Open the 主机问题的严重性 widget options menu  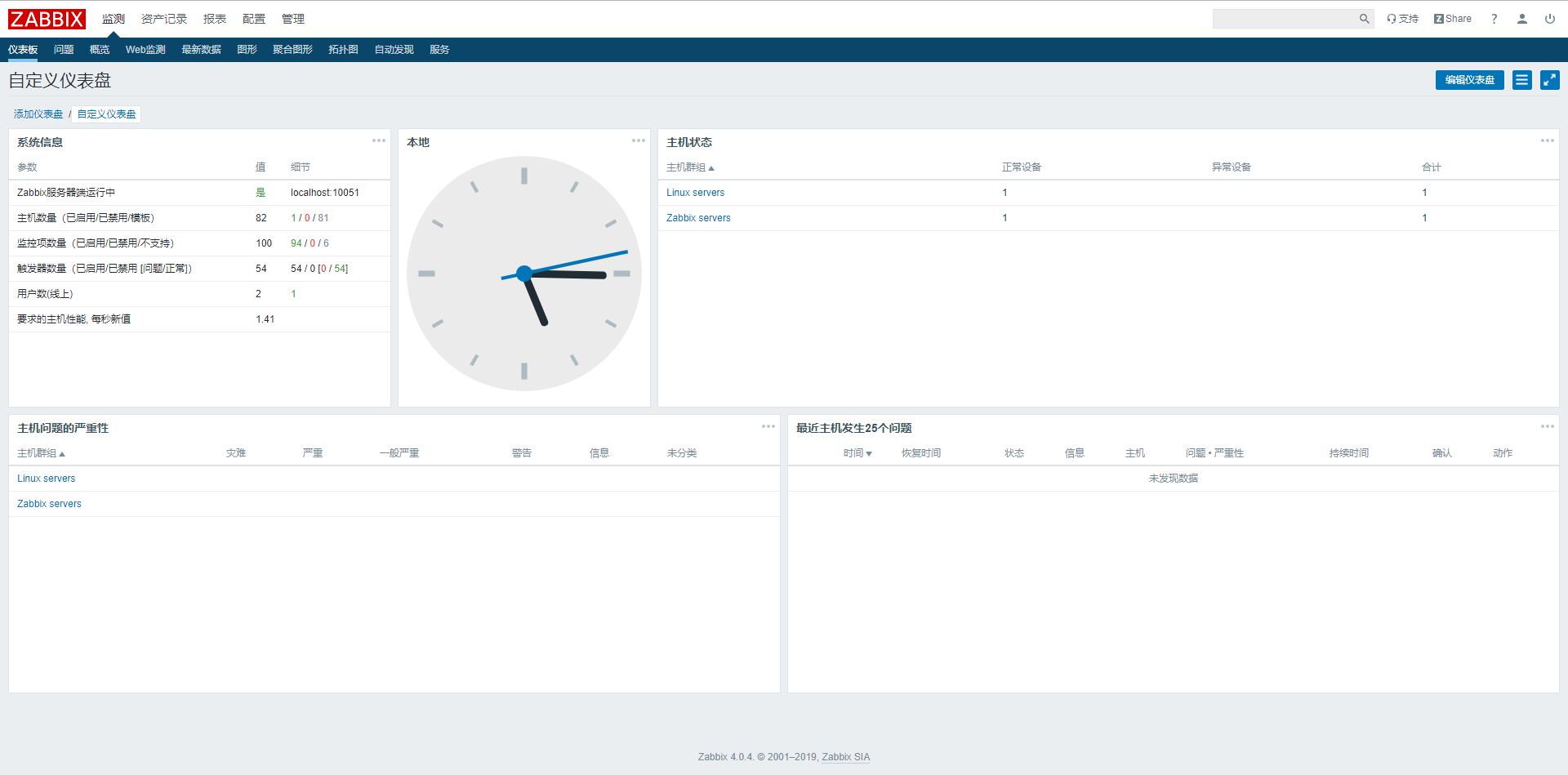[768, 426]
